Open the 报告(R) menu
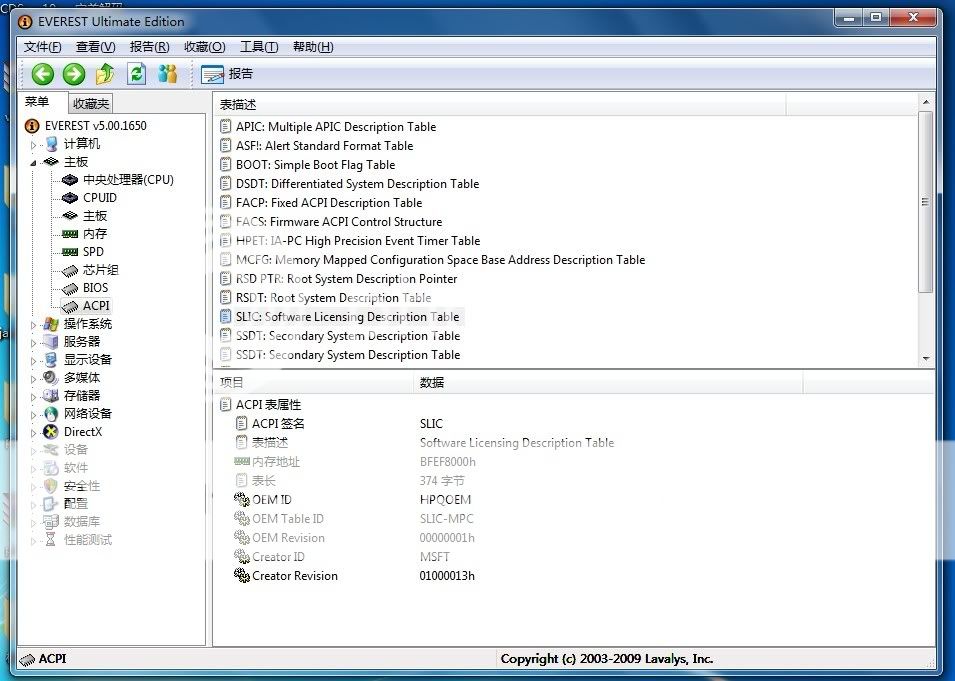This screenshot has width=955, height=681. tap(149, 47)
